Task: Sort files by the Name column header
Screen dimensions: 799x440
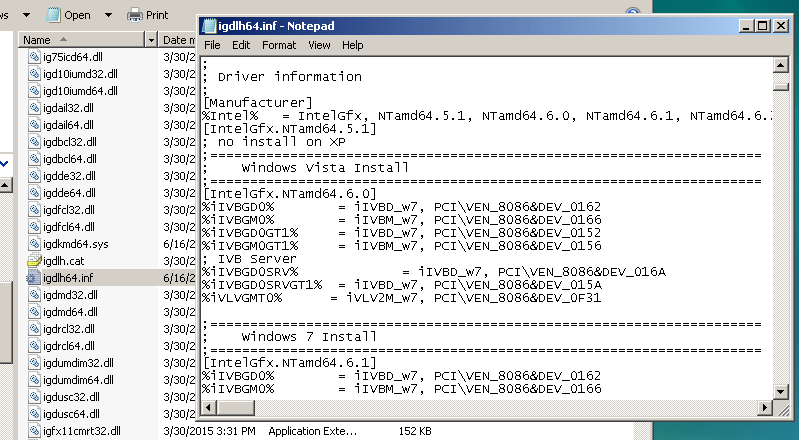Action: 80,40
